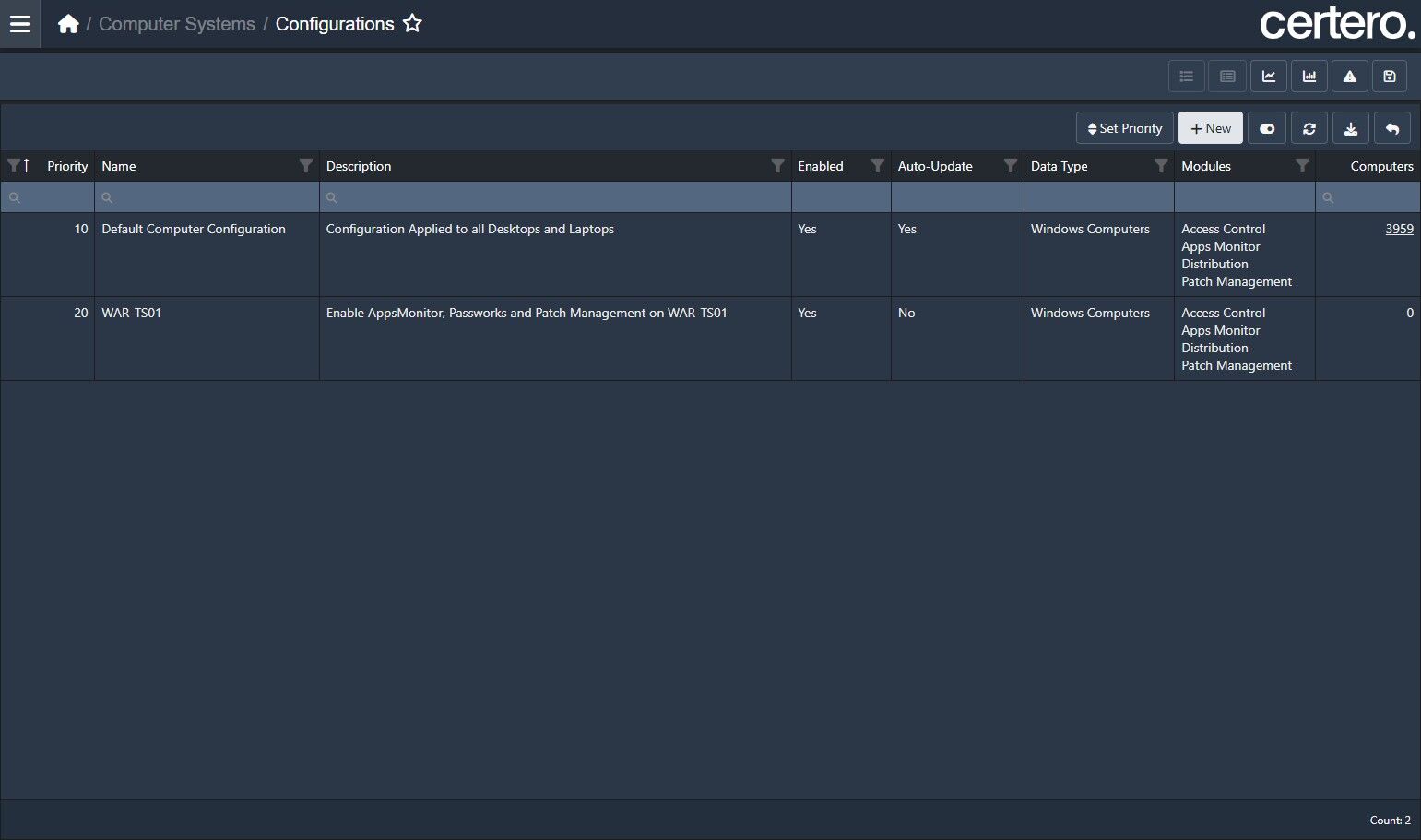Go to the Home icon in breadcrumb
1421x840 pixels.
pyautogui.click(x=68, y=24)
